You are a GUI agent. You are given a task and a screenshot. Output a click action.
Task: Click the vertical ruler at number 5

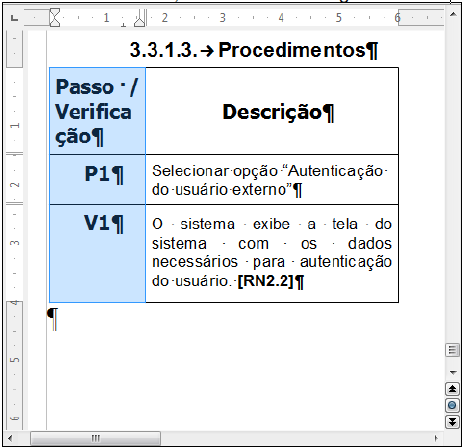click(15, 360)
